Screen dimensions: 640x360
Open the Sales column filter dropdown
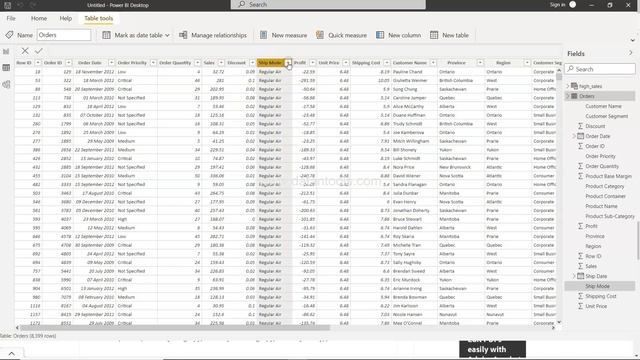coord(221,63)
